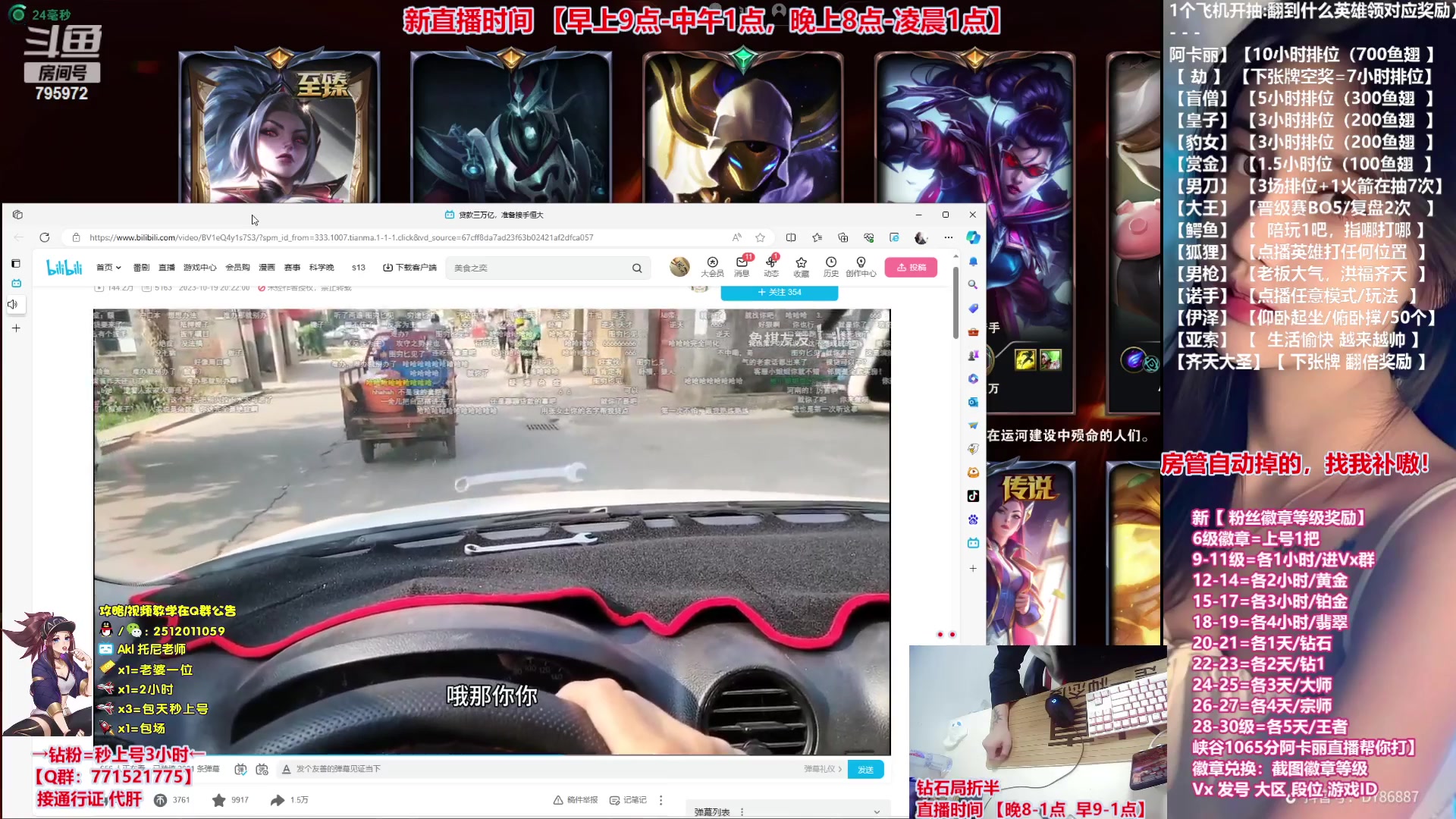
Task: Open danmaku settings toggle icon
Action: click(x=262, y=769)
